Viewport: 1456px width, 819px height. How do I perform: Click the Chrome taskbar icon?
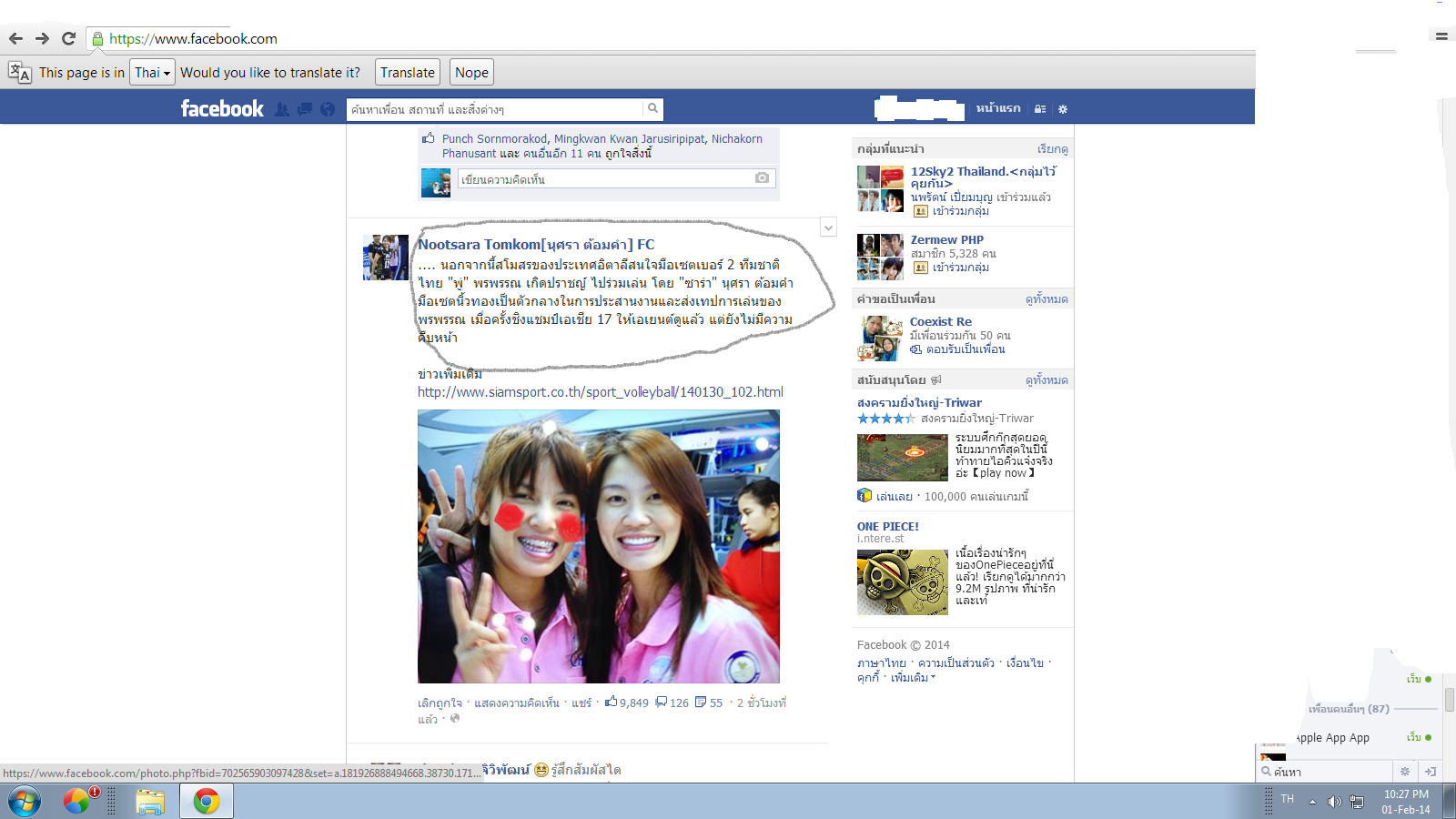click(x=207, y=802)
